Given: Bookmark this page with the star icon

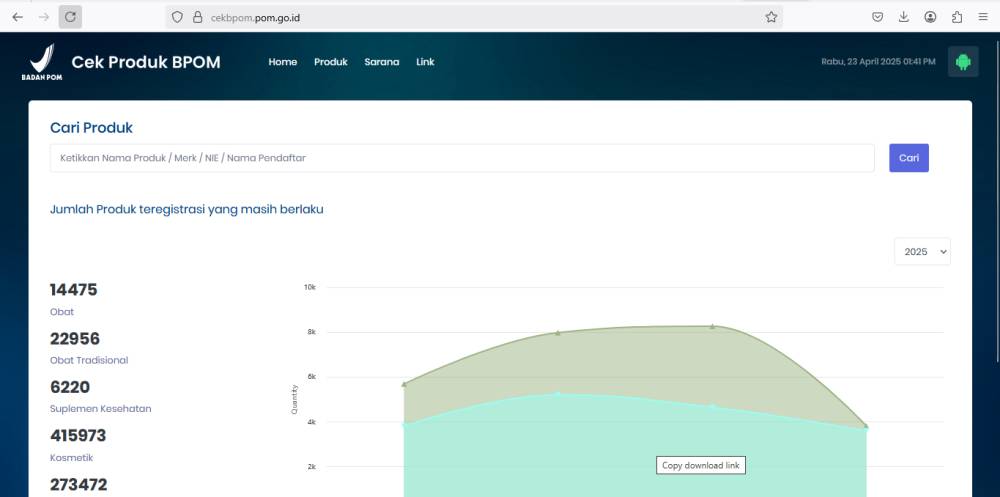Looking at the screenshot, I should (771, 17).
